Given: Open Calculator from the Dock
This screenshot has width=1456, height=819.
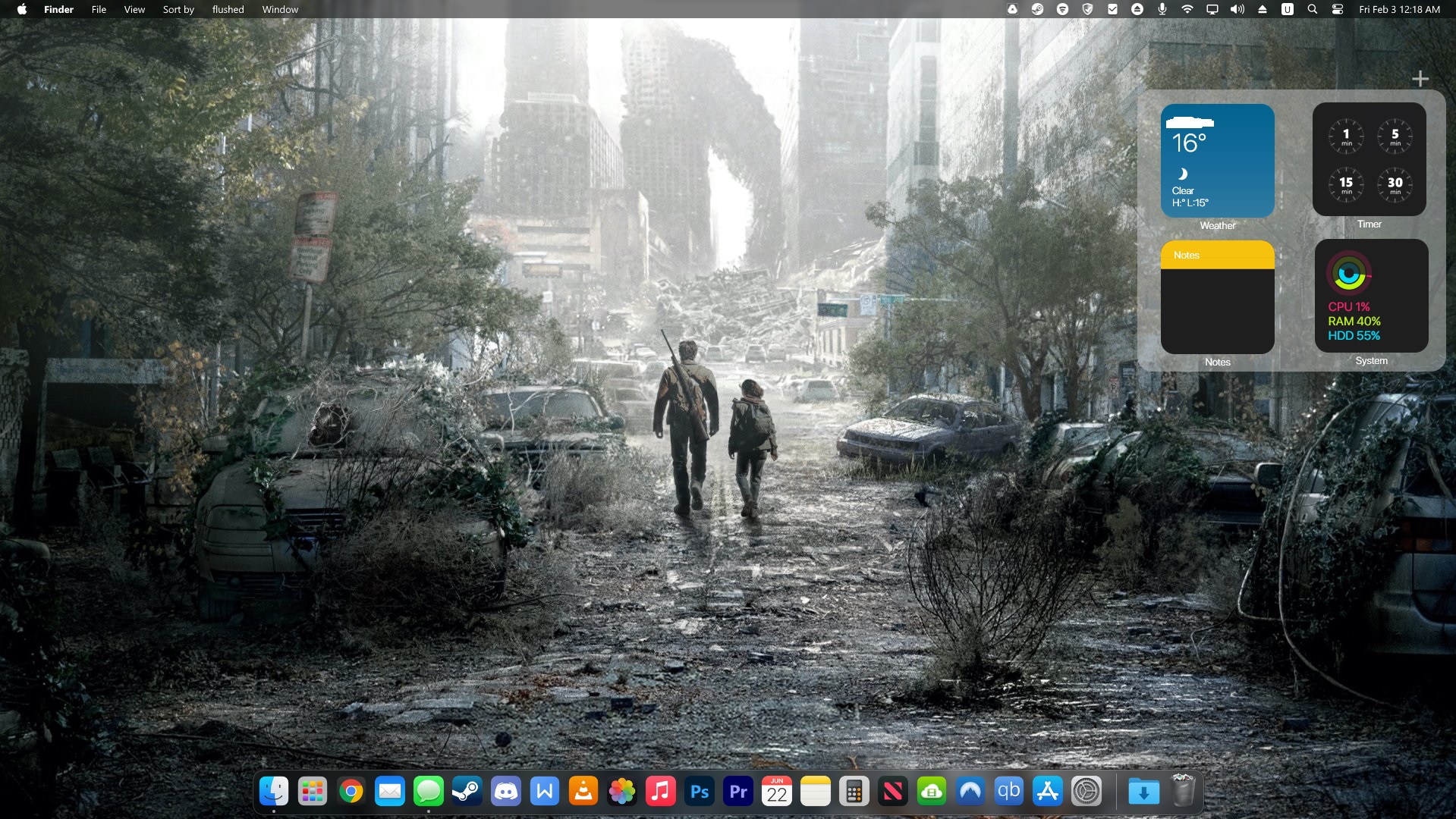Looking at the screenshot, I should 854,792.
